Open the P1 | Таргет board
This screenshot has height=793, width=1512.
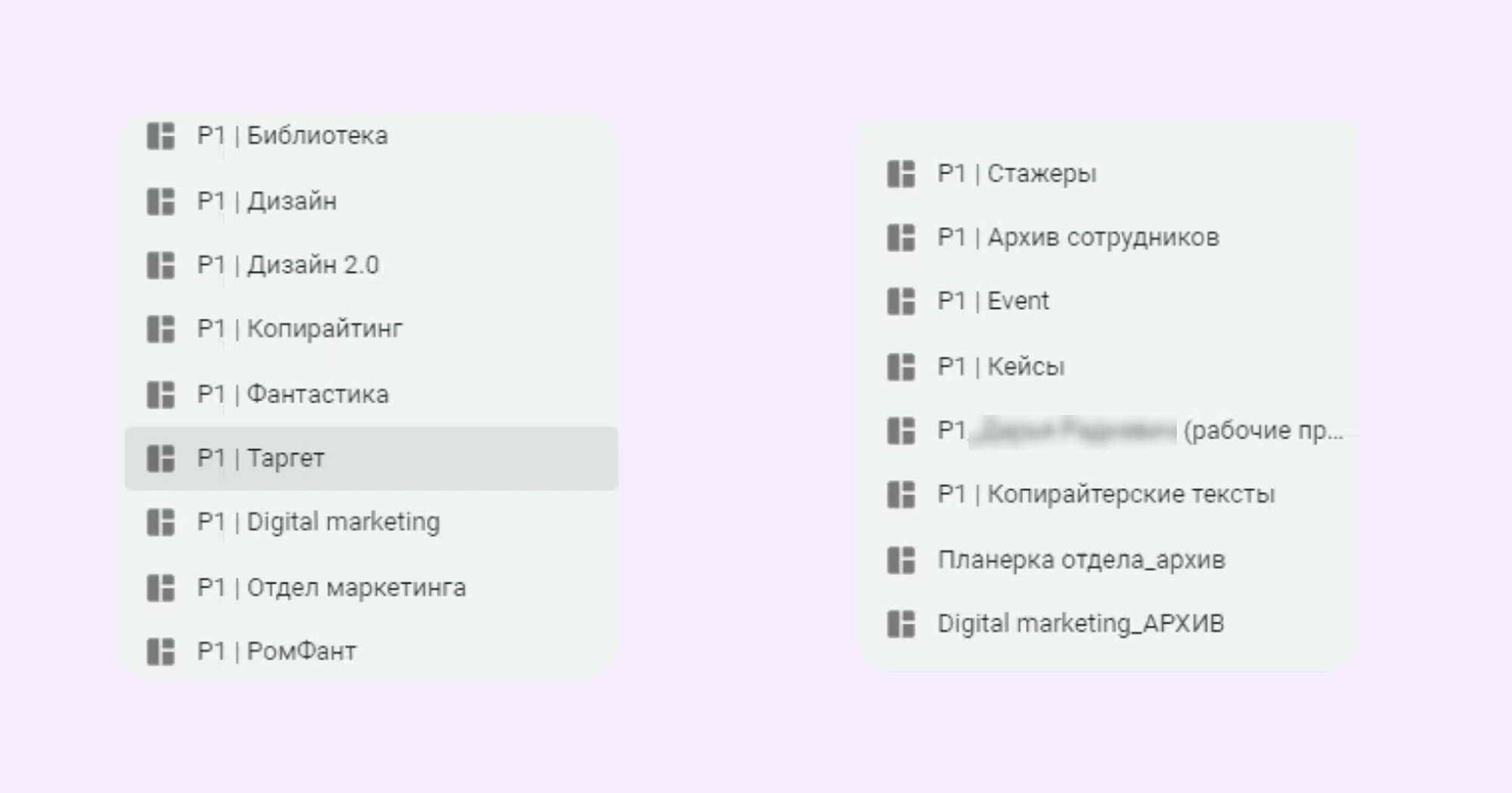371,458
